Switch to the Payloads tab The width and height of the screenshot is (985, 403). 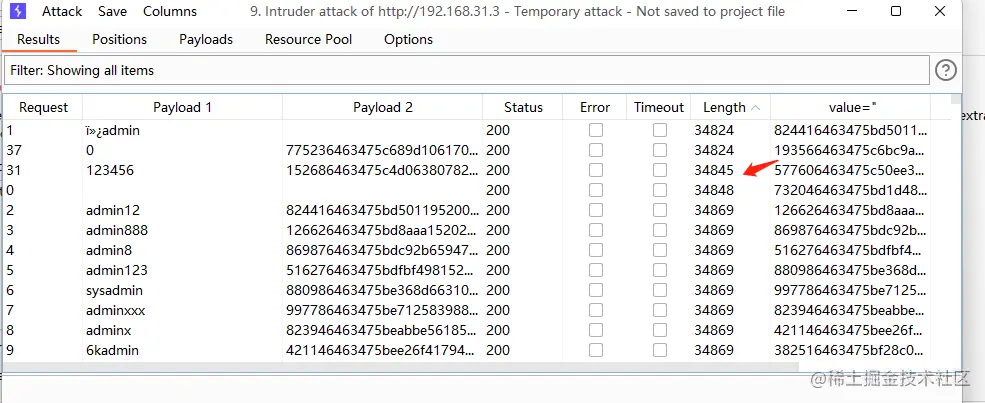(206, 40)
